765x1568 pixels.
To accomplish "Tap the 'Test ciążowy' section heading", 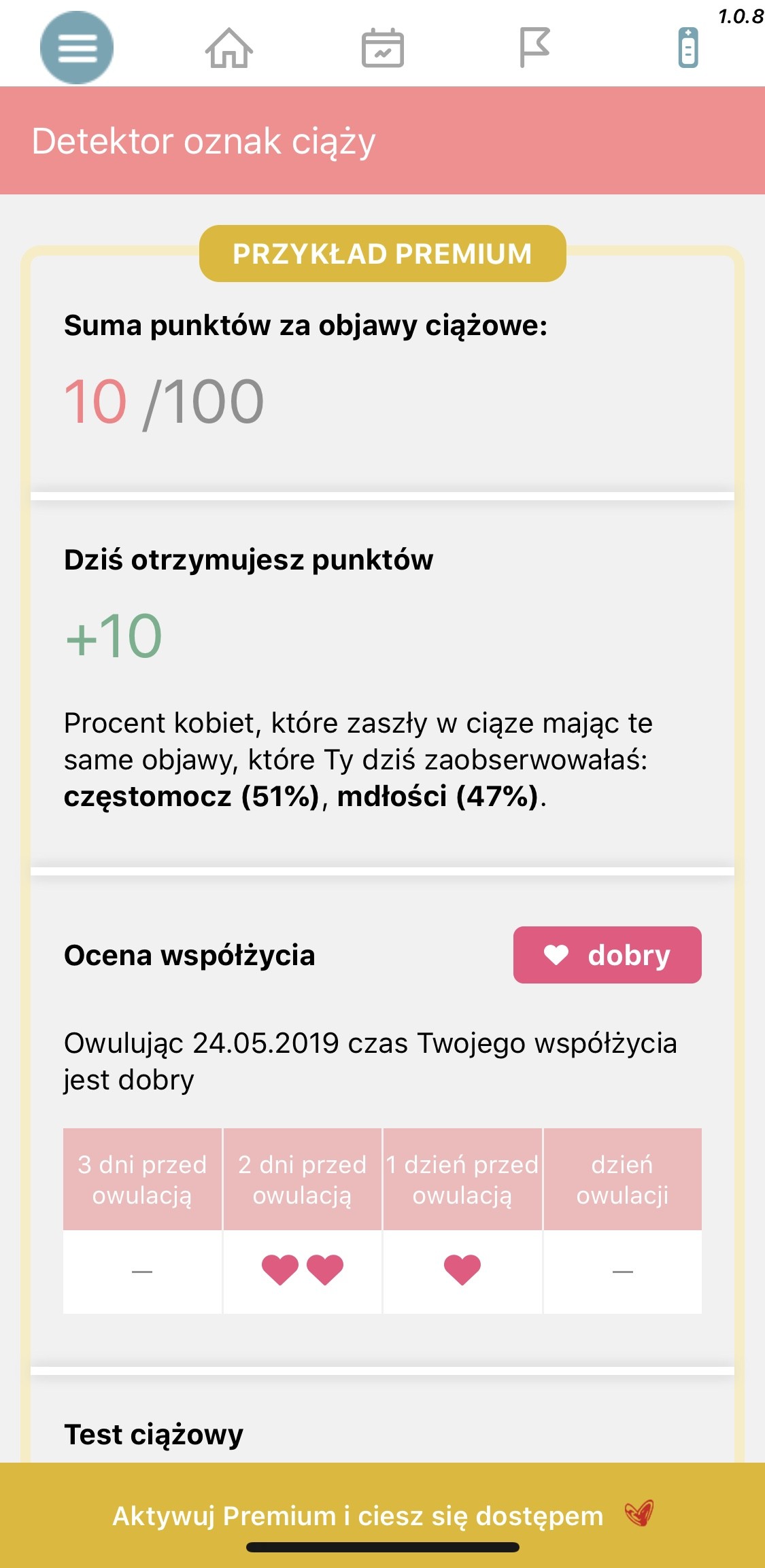I will coord(154,1434).
